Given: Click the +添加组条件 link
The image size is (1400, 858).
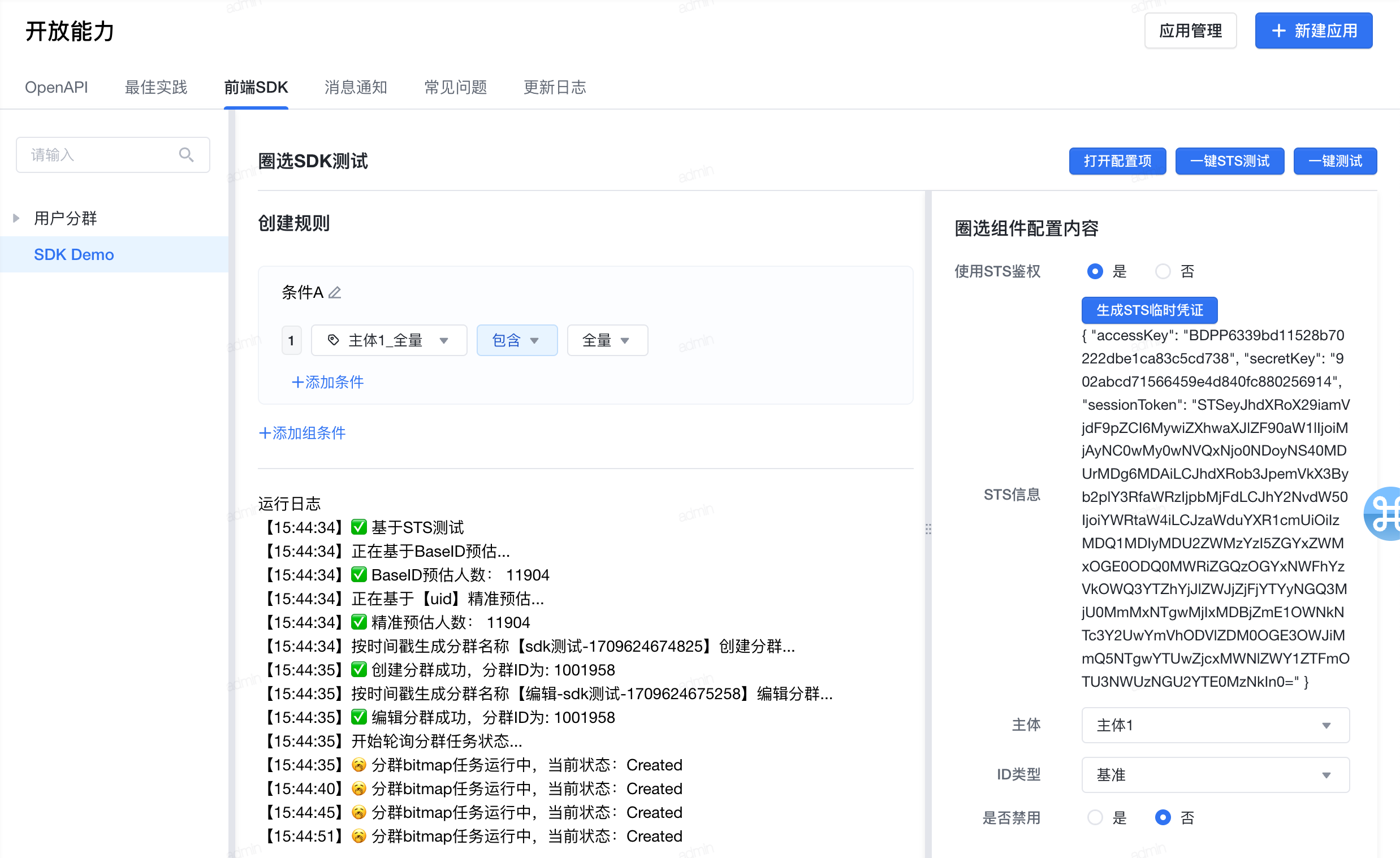Looking at the screenshot, I should 302,434.
